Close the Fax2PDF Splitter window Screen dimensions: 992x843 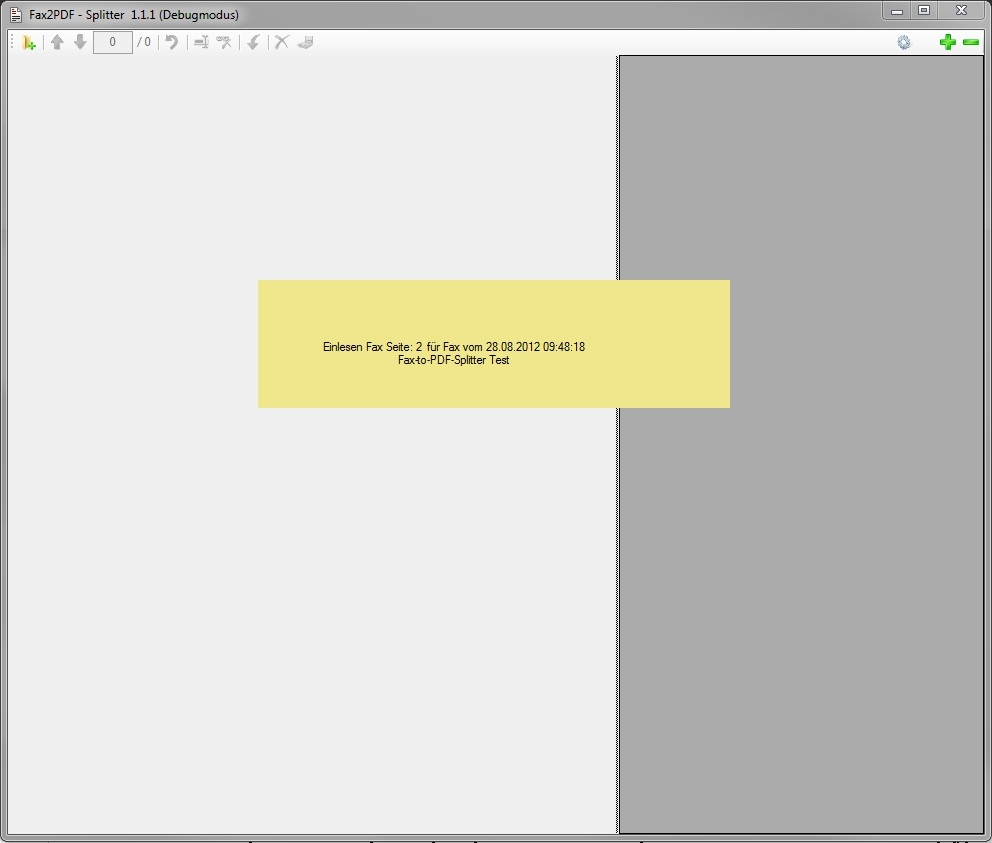pos(961,11)
